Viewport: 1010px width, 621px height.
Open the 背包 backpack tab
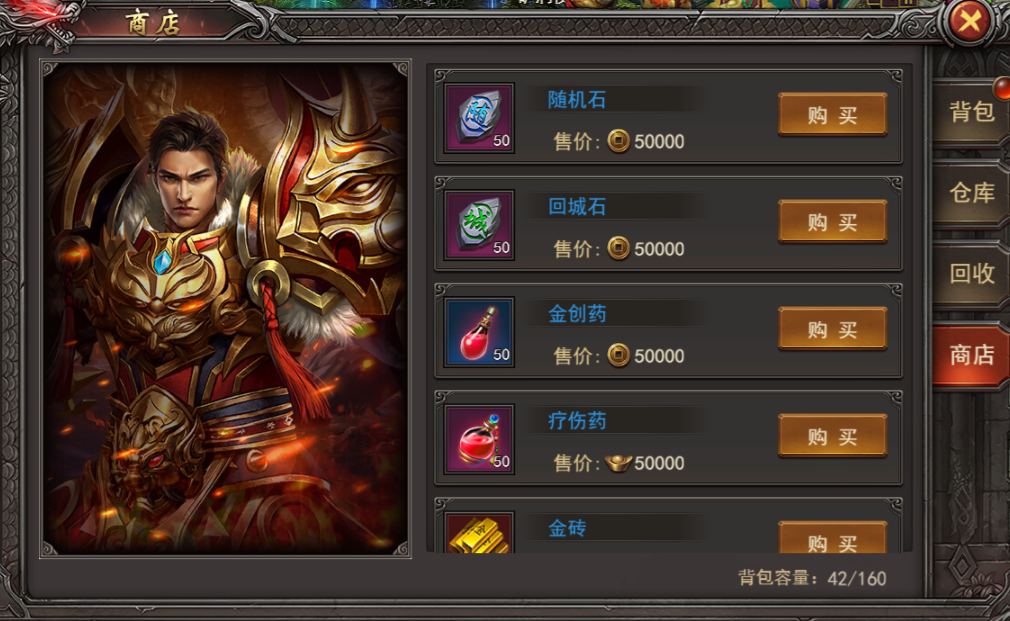click(x=971, y=111)
